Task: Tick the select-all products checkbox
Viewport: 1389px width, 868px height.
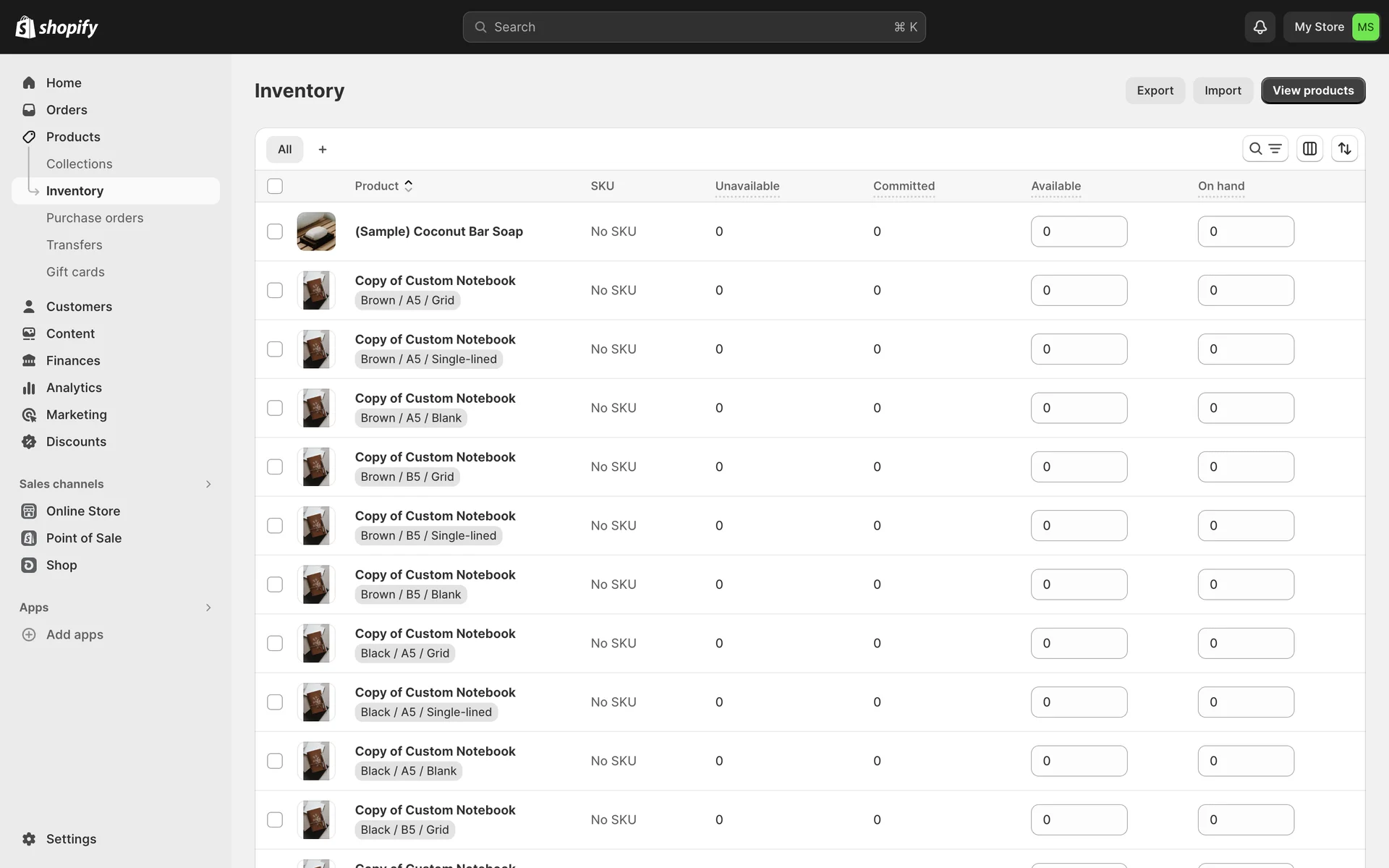Action: coord(275,186)
